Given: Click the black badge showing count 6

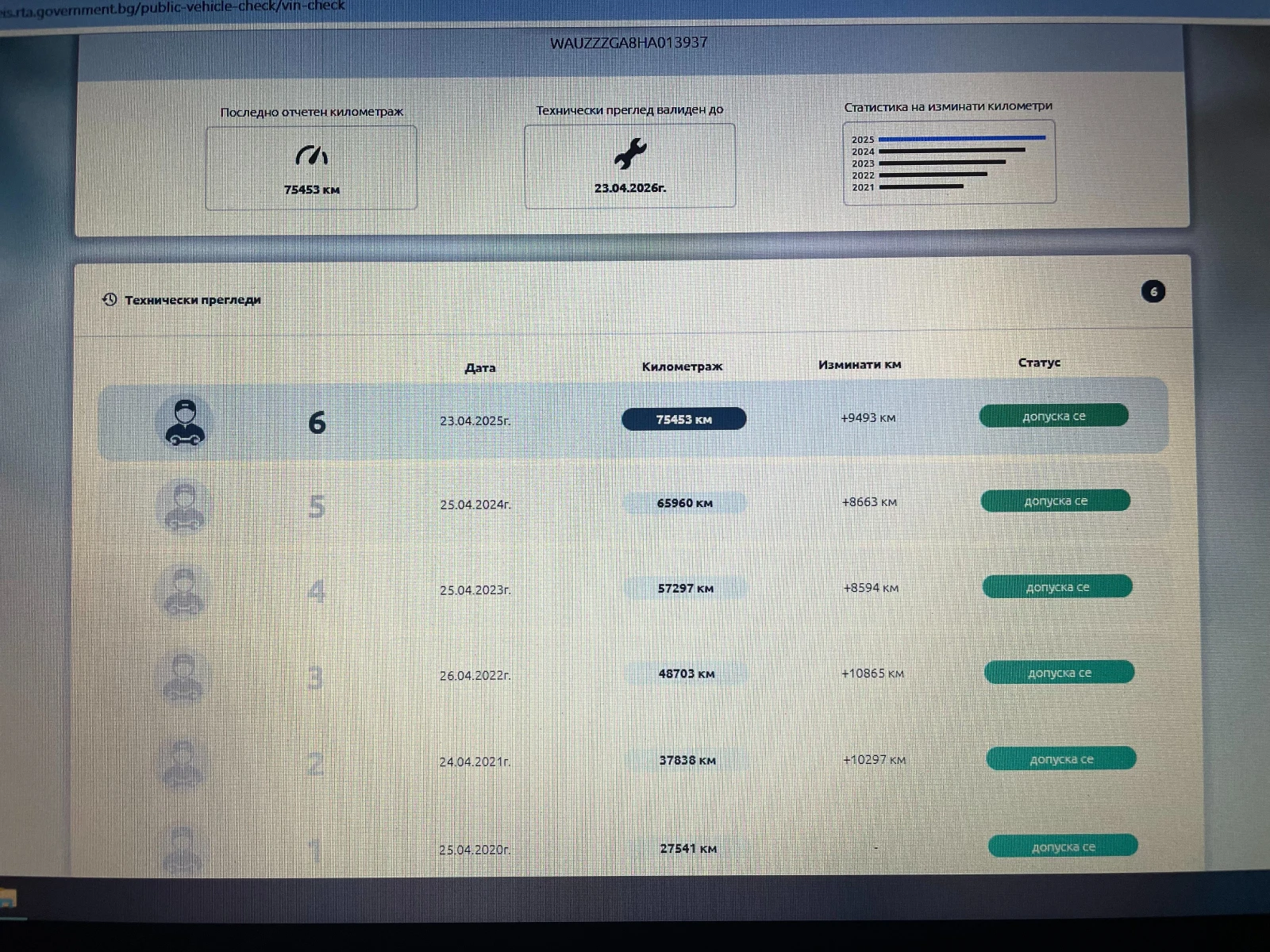Looking at the screenshot, I should [1153, 291].
